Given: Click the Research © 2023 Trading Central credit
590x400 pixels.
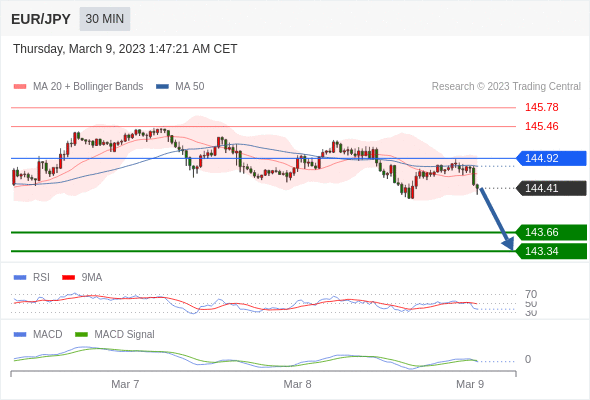Looking at the screenshot, I should [x=506, y=87].
